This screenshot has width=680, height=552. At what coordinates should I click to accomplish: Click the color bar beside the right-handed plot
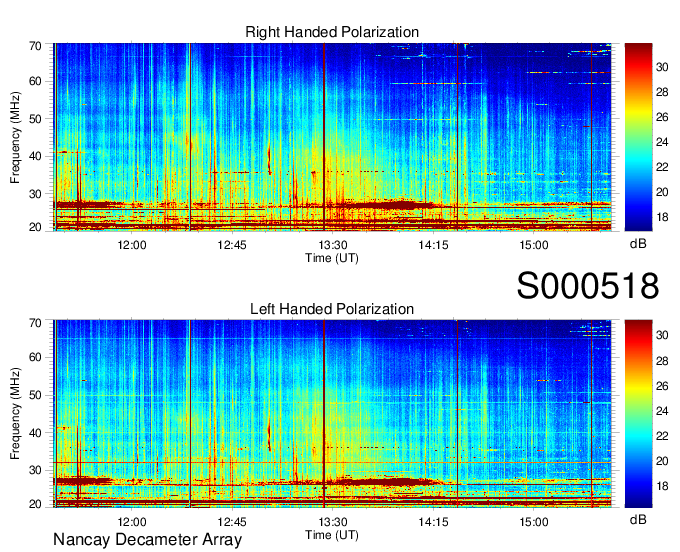click(638, 137)
